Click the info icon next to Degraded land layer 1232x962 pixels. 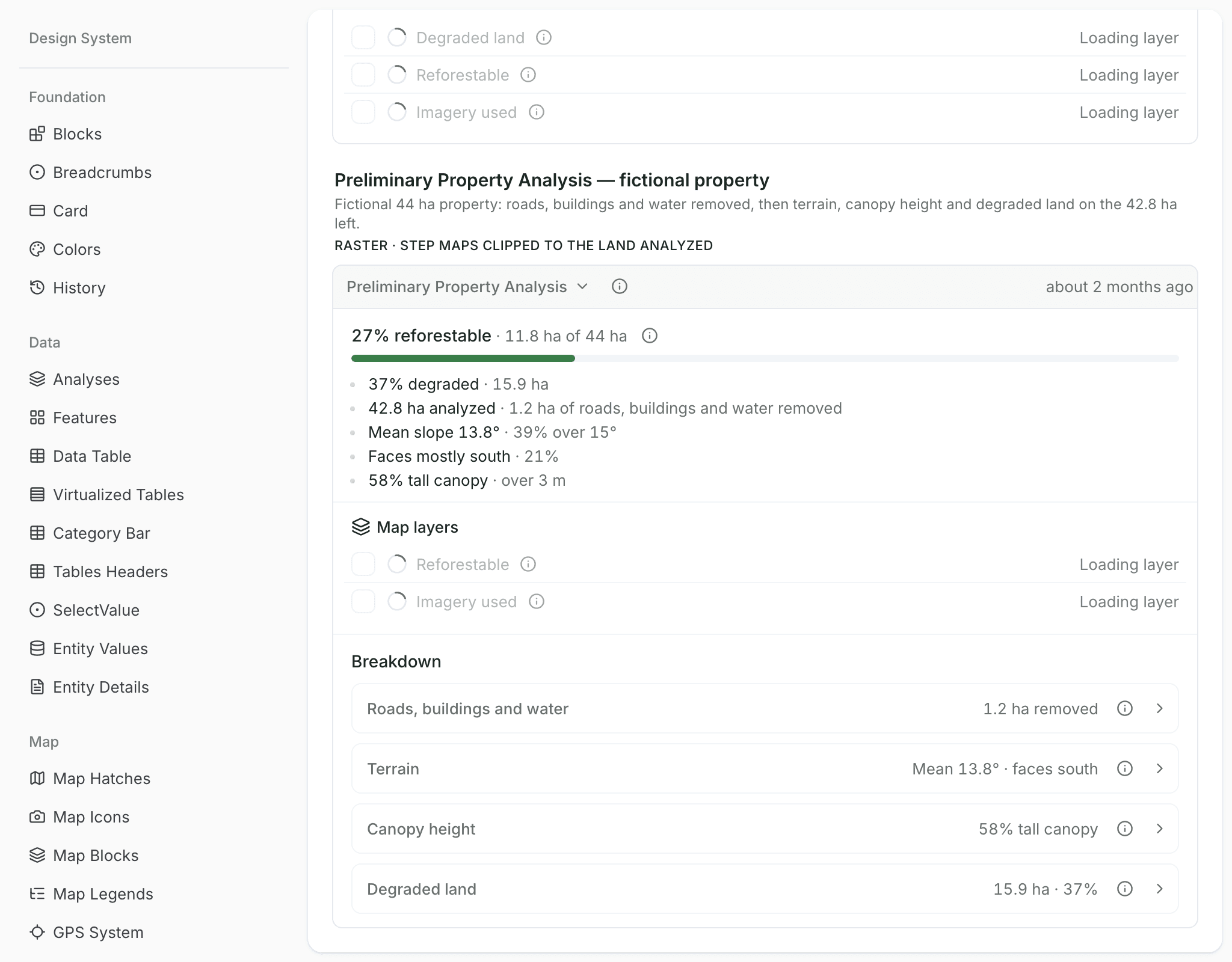click(x=544, y=38)
